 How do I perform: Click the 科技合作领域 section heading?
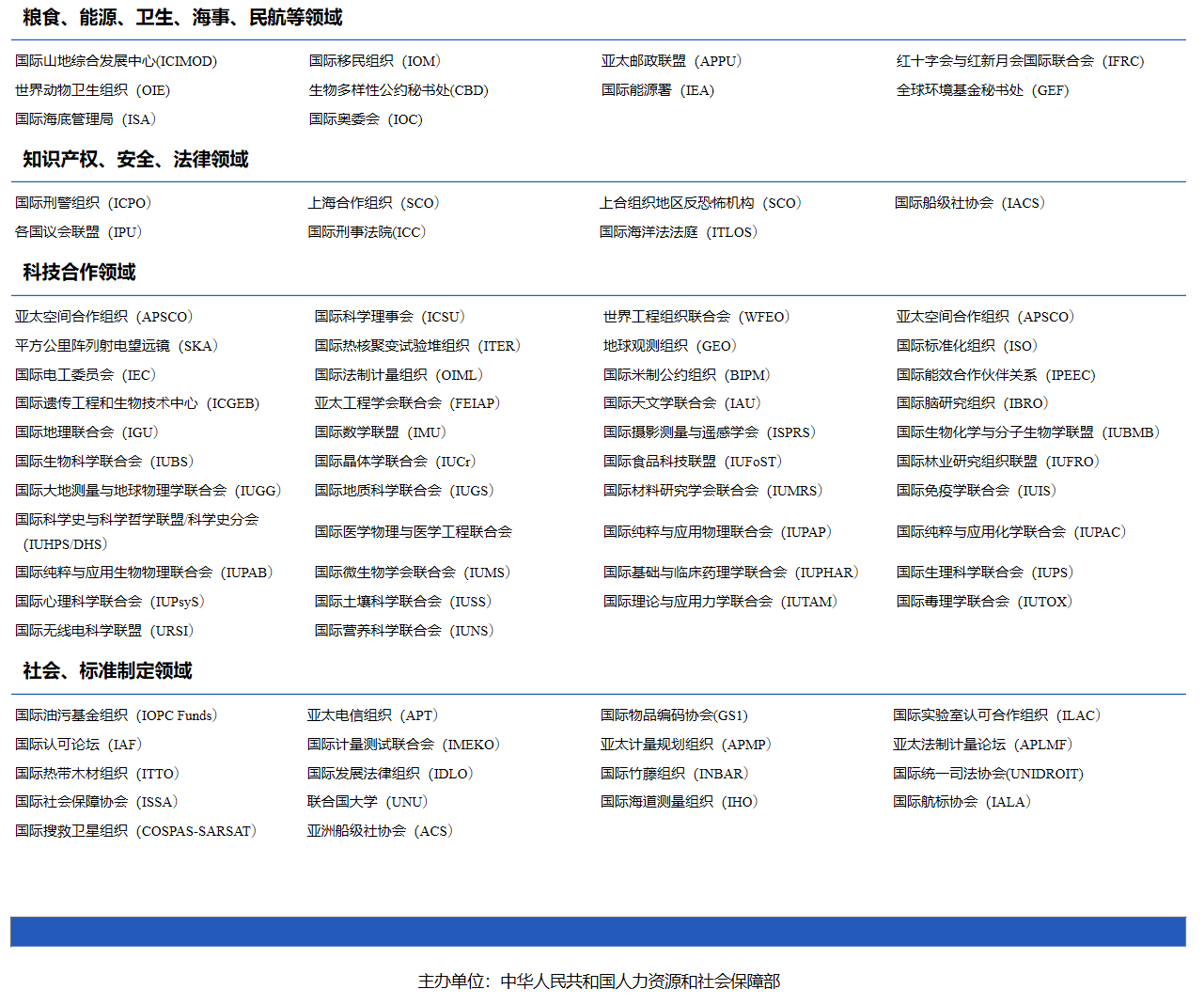coord(79,273)
